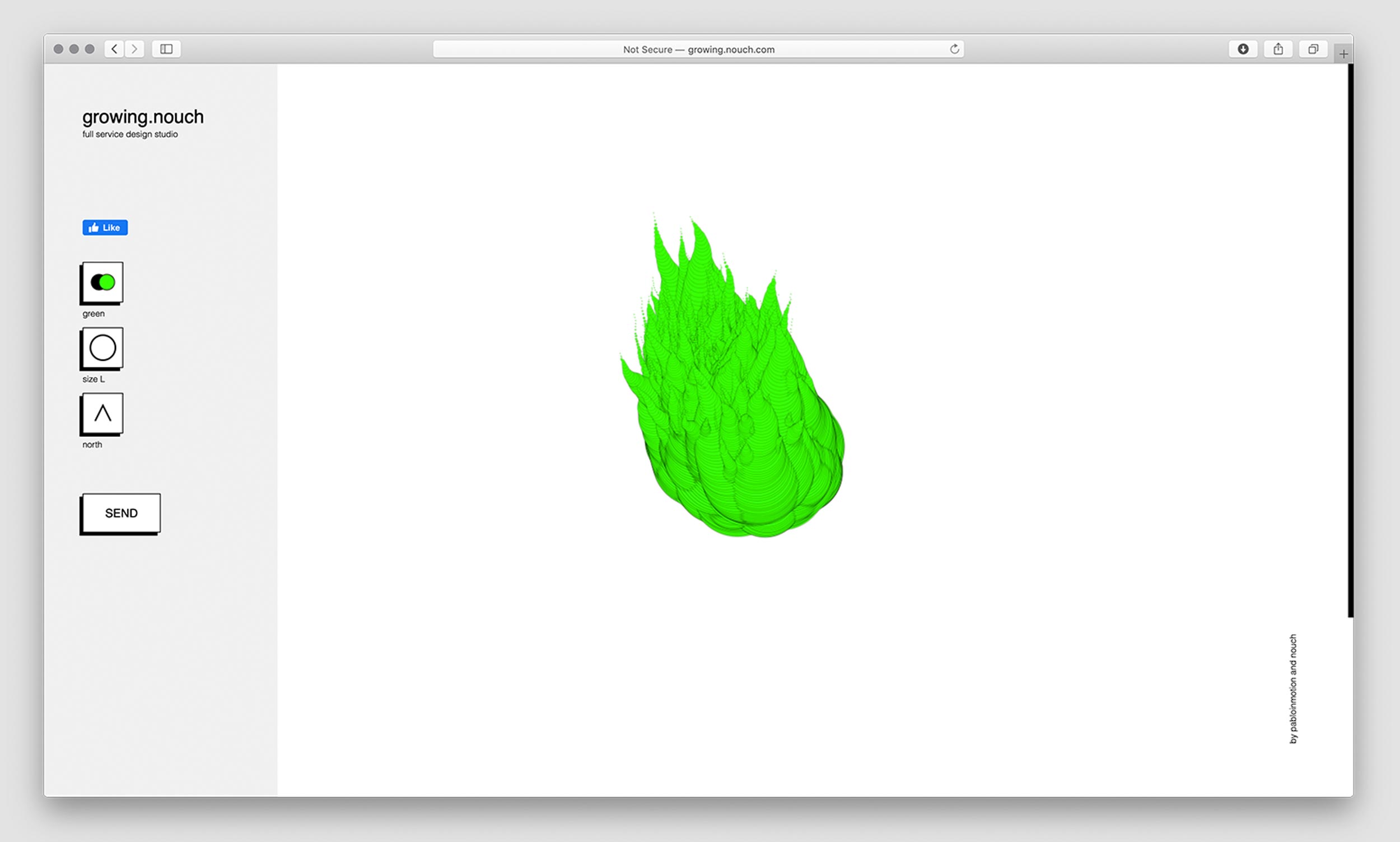
Task: Click 'full service design studio' tagline
Action: point(130,134)
